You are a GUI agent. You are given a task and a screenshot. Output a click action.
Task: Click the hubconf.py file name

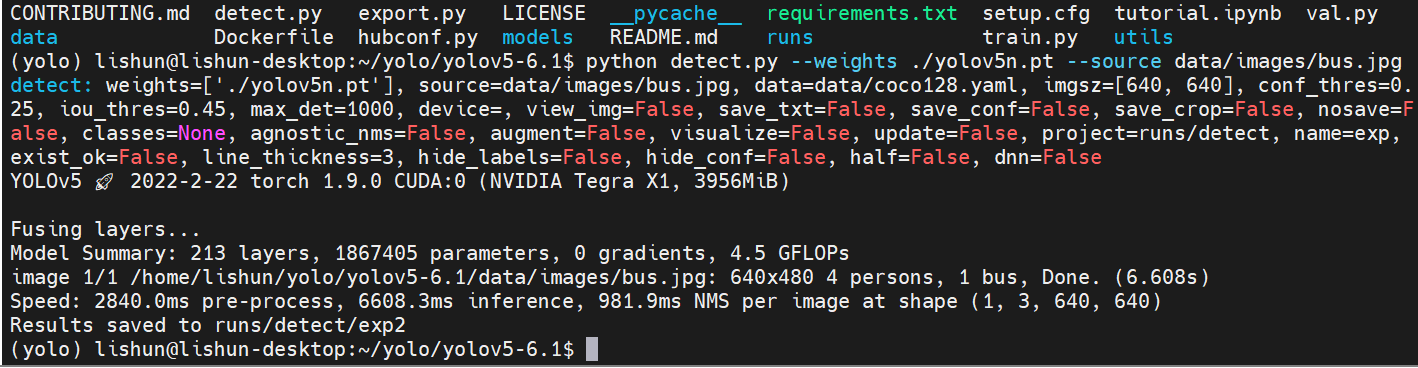tap(418, 38)
